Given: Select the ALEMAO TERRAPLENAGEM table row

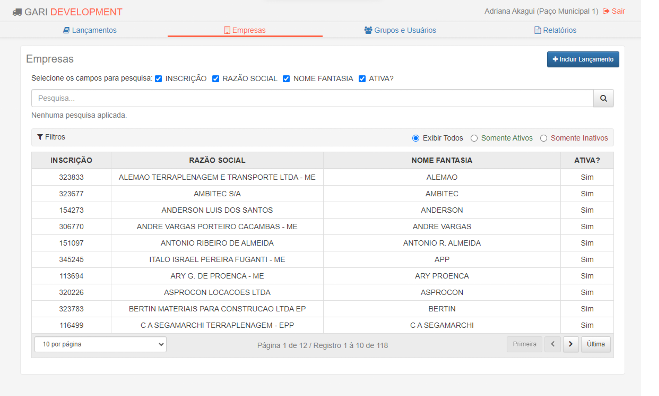Looking at the screenshot, I should tap(322, 177).
